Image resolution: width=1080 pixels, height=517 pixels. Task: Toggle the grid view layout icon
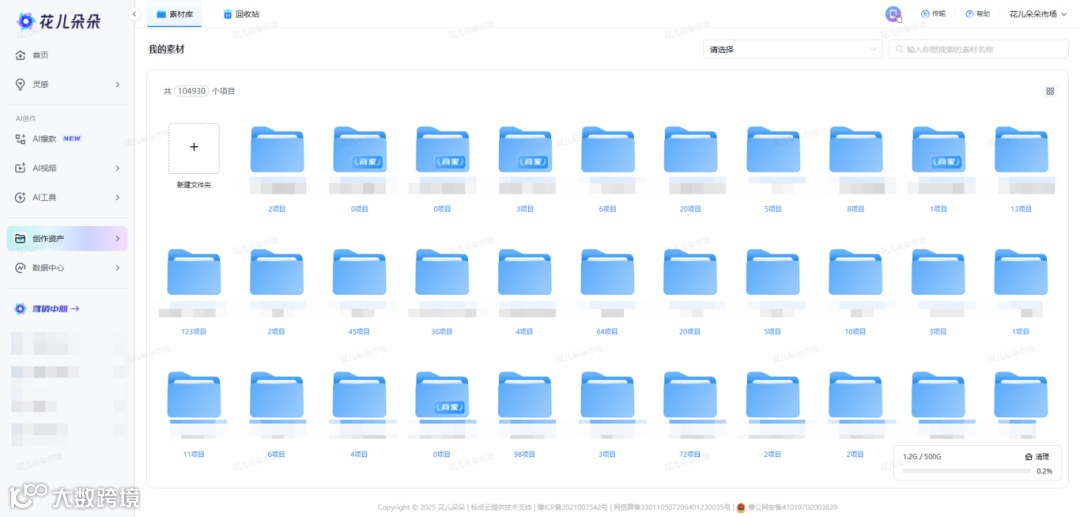pos(1050,91)
